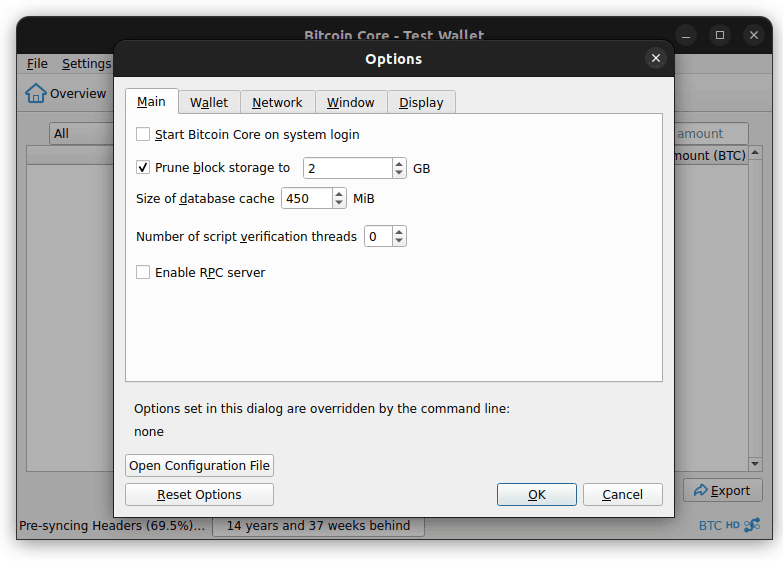Decrease script verification threads
783x561 pixels.
point(398,241)
